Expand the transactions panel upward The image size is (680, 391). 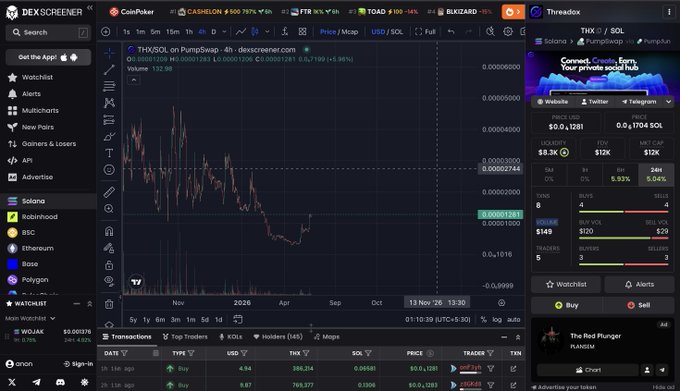tap(518, 337)
